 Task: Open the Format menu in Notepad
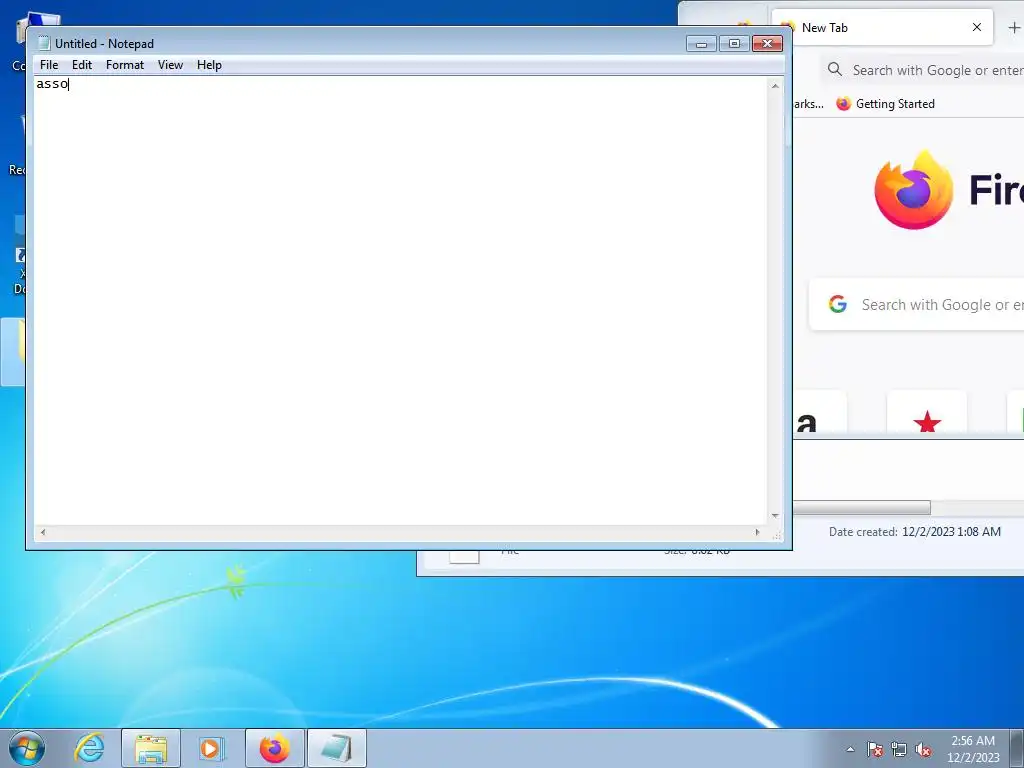click(x=125, y=65)
